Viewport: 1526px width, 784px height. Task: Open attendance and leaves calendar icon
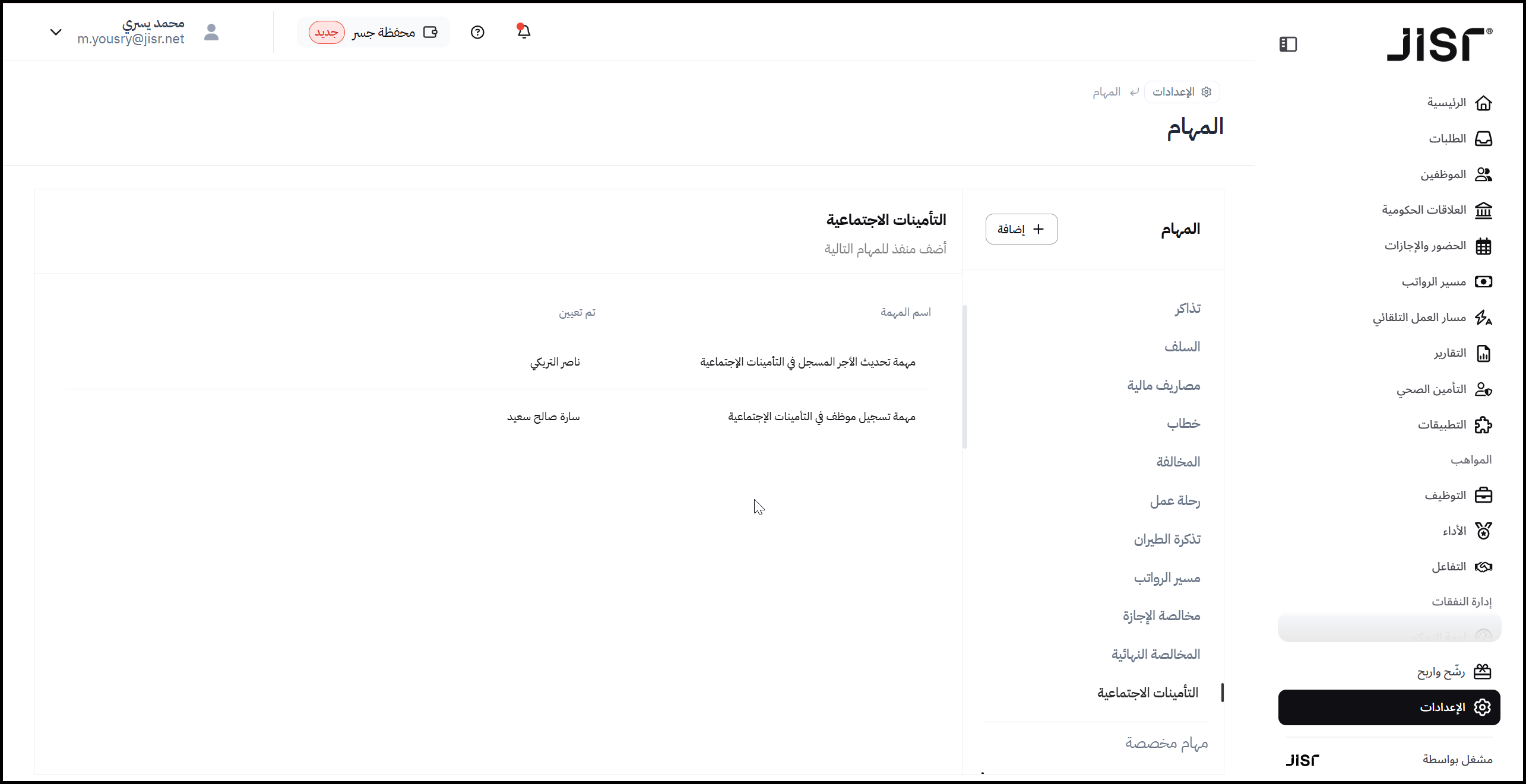[x=1483, y=246]
